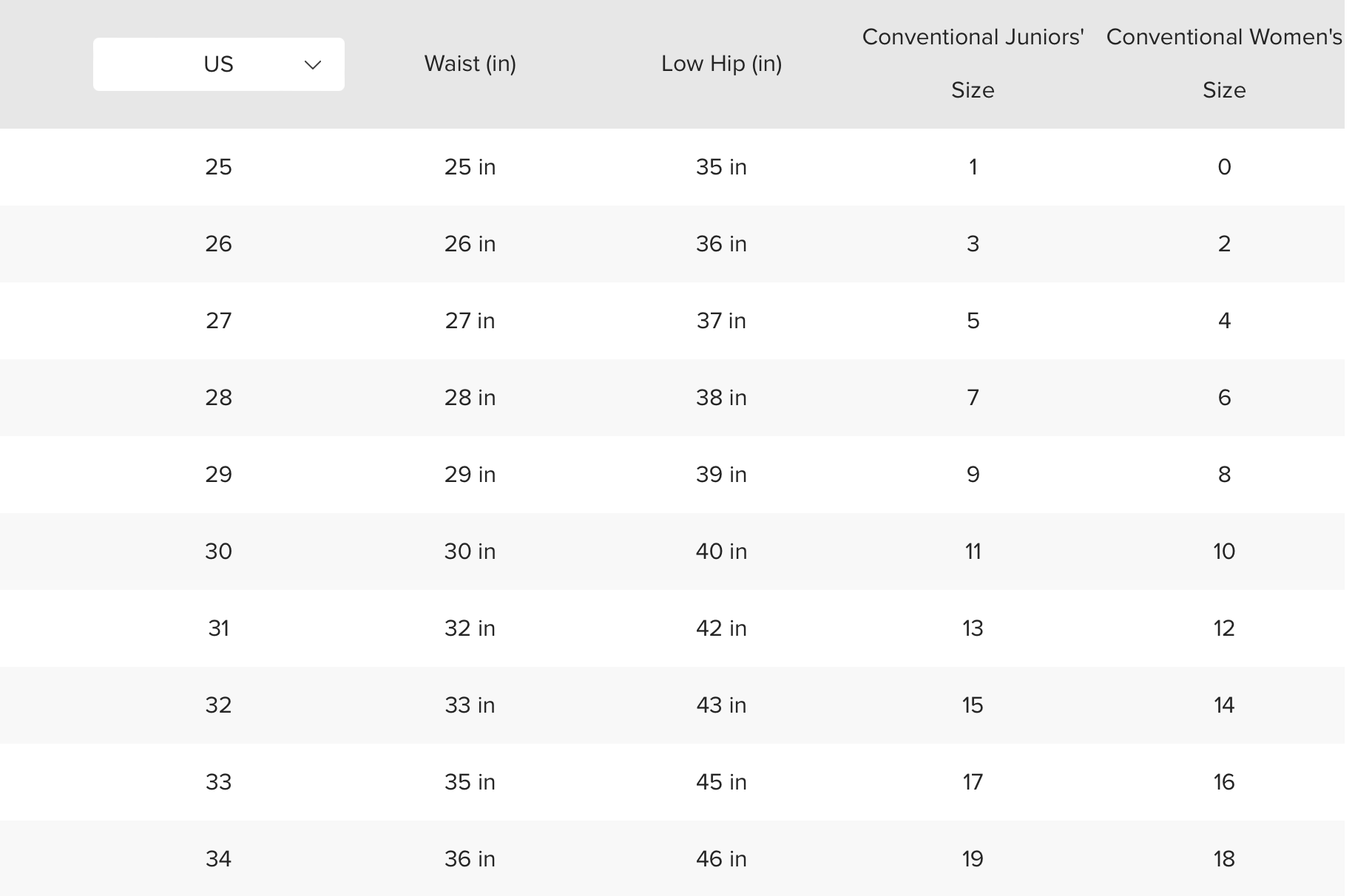Click the 45 in low hip cell
The height and width of the screenshot is (896, 1355).
tap(721, 782)
